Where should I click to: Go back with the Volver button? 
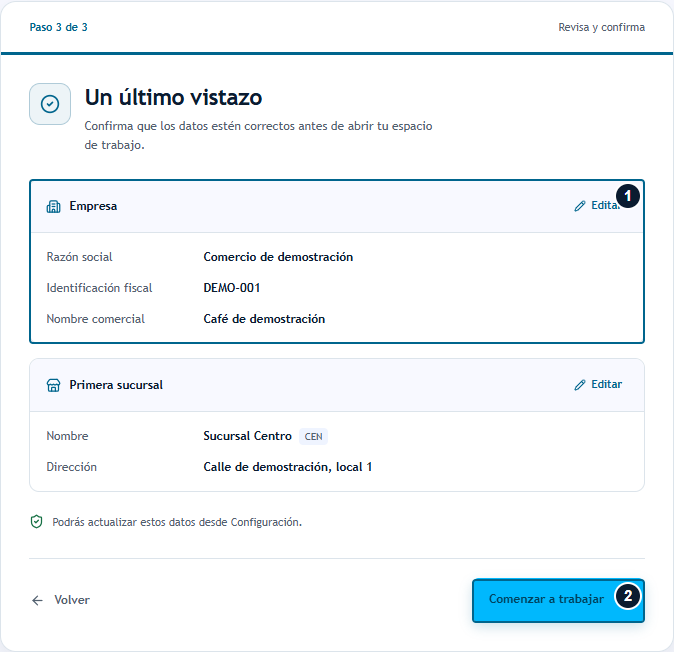coord(61,600)
